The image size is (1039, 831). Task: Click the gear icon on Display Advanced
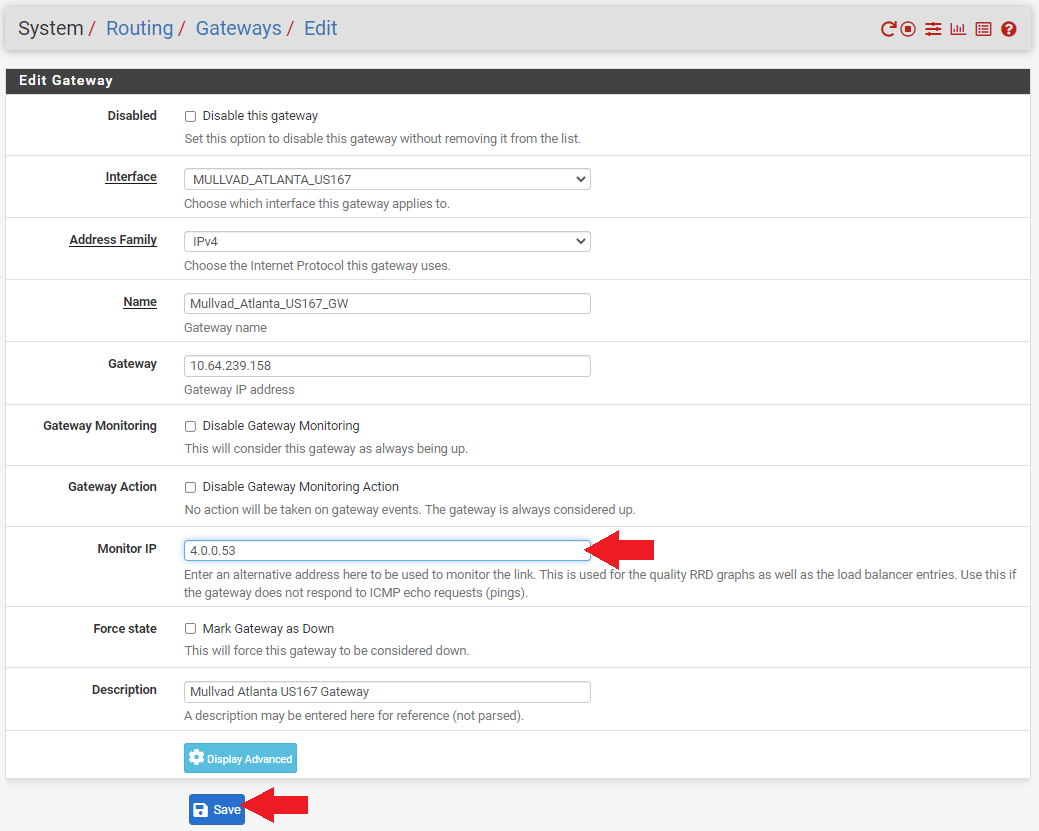196,757
